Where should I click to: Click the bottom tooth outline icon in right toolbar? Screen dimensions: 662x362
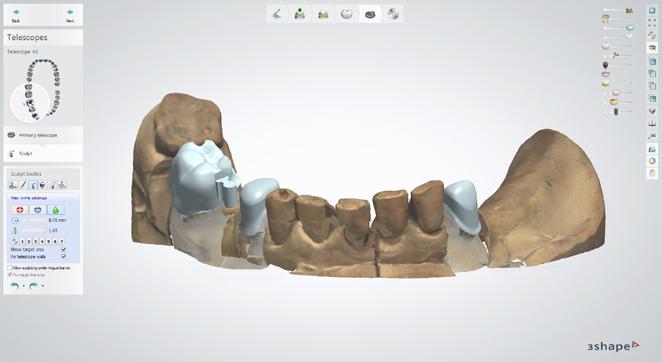tap(652, 173)
